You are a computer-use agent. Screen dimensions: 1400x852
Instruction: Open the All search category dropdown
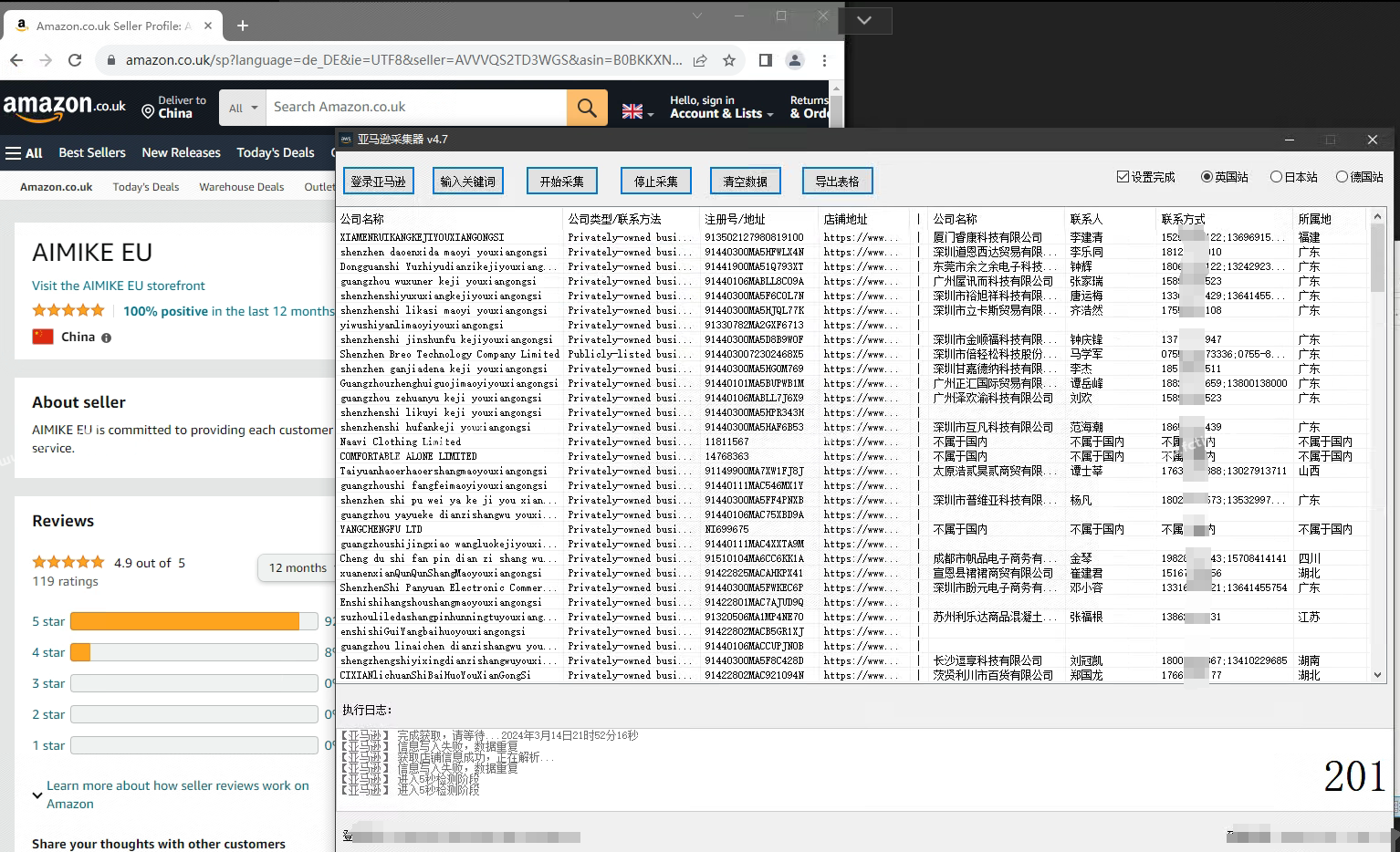tap(242, 108)
